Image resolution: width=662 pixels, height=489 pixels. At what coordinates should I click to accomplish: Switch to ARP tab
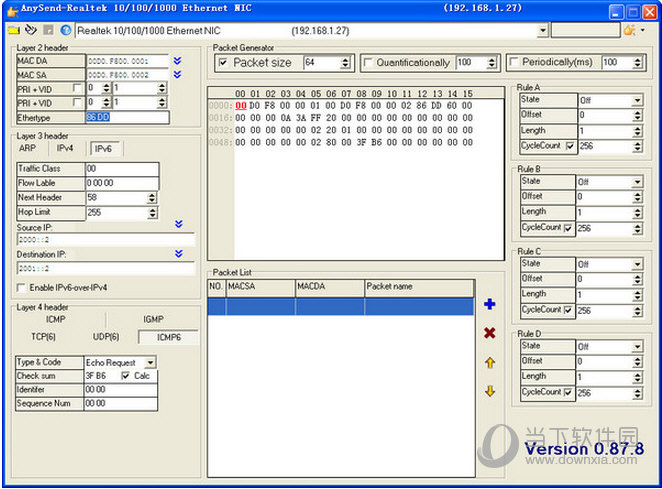click(27, 148)
